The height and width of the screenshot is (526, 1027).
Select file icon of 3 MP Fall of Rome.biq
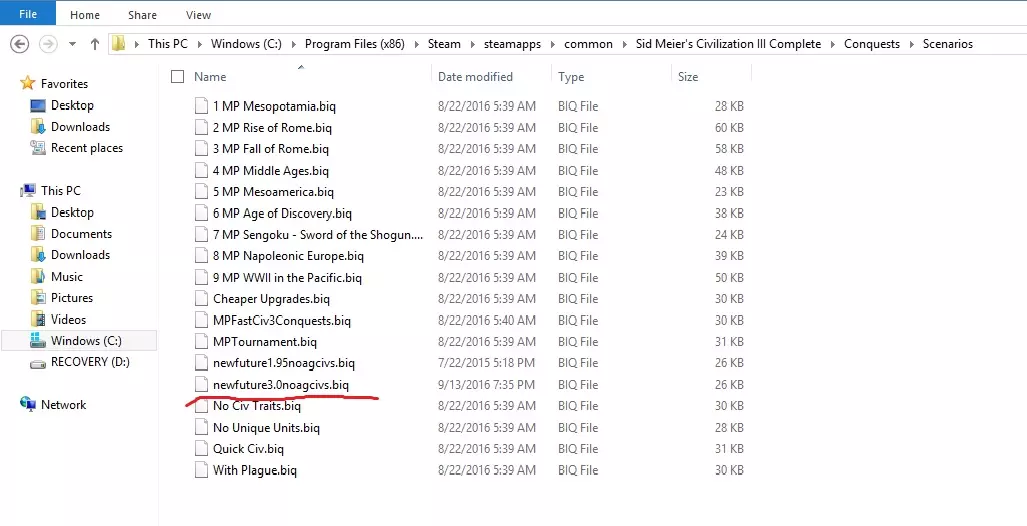point(201,149)
